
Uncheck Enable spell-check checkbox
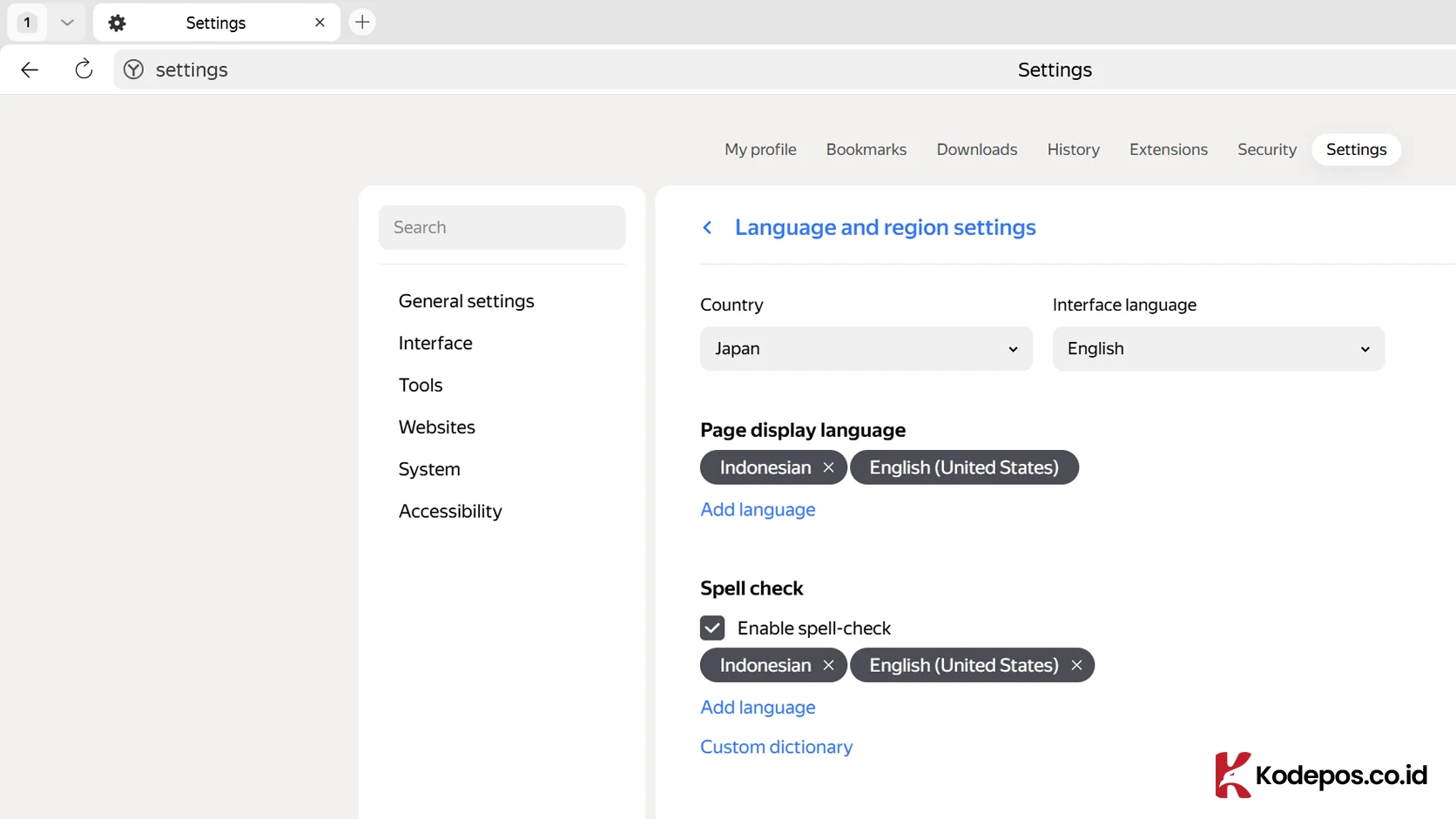[712, 628]
